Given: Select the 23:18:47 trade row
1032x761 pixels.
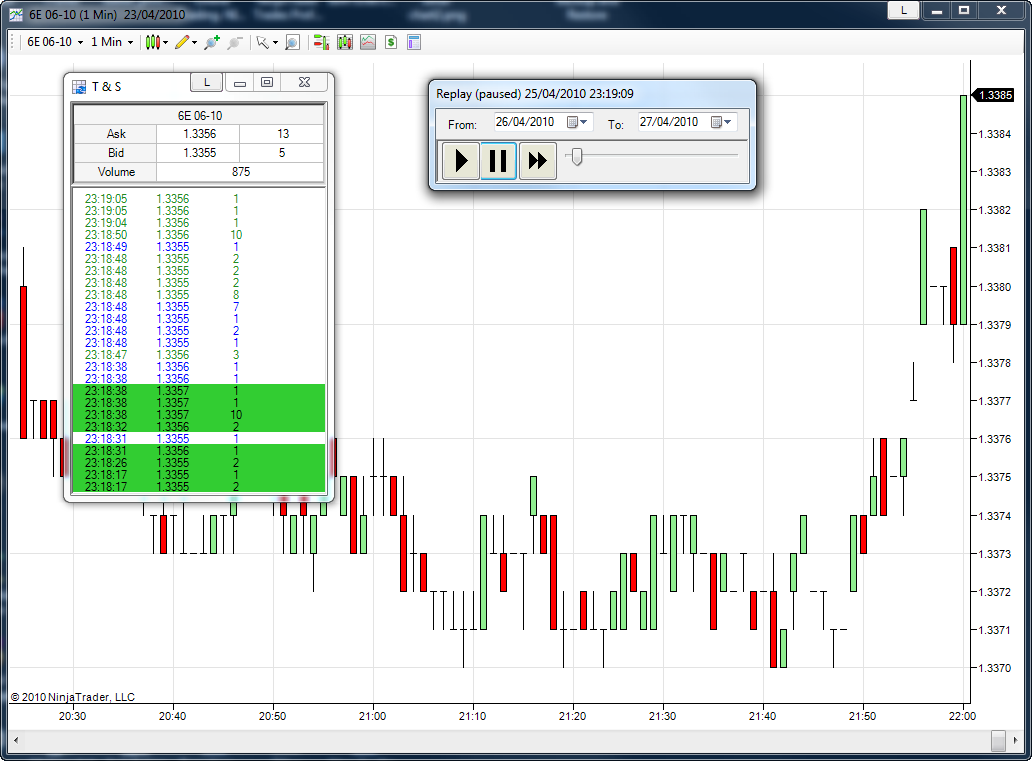Looking at the screenshot, I should tap(199, 355).
